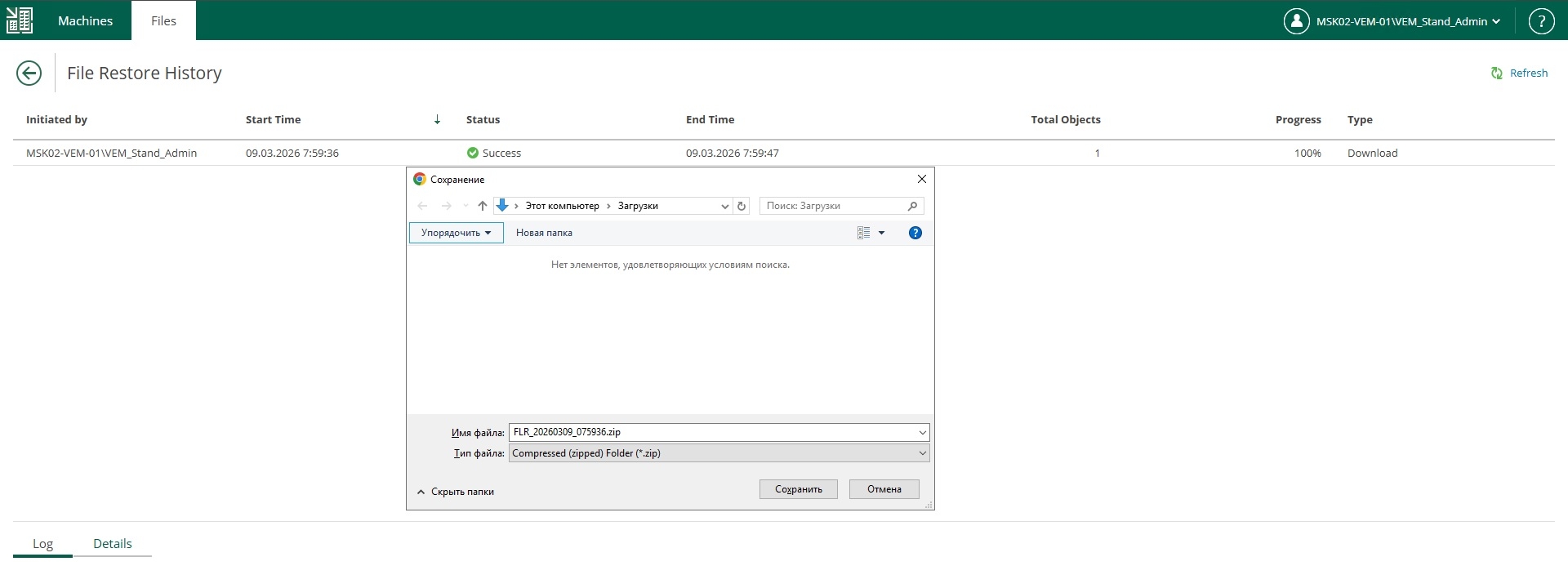Click the Новая папка button
The image size is (1568, 566).
click(544, 233)
